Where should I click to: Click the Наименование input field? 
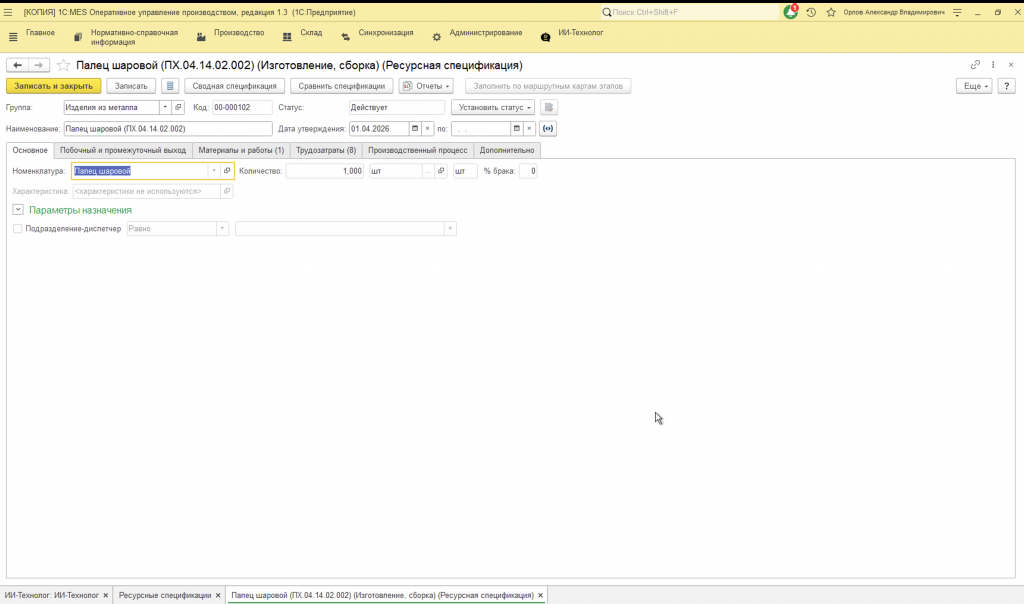click(168, 129)
